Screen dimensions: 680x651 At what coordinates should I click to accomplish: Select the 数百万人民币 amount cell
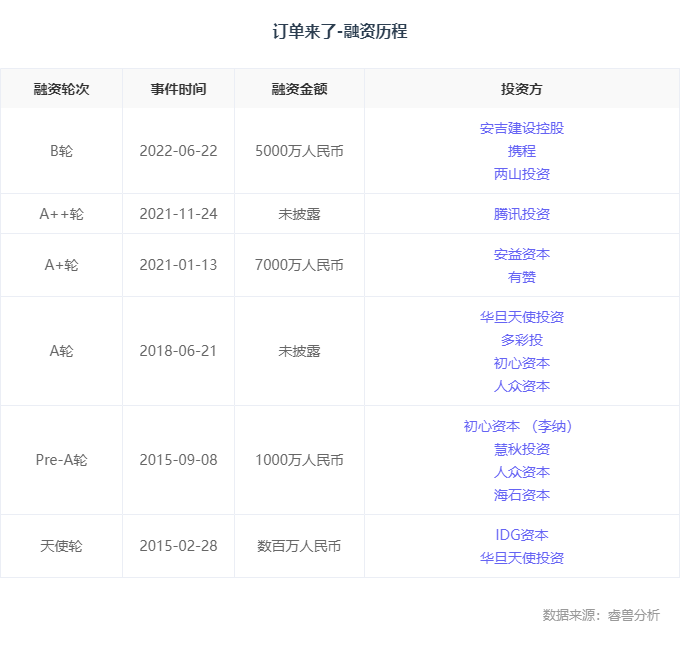(x=299, y=546)
